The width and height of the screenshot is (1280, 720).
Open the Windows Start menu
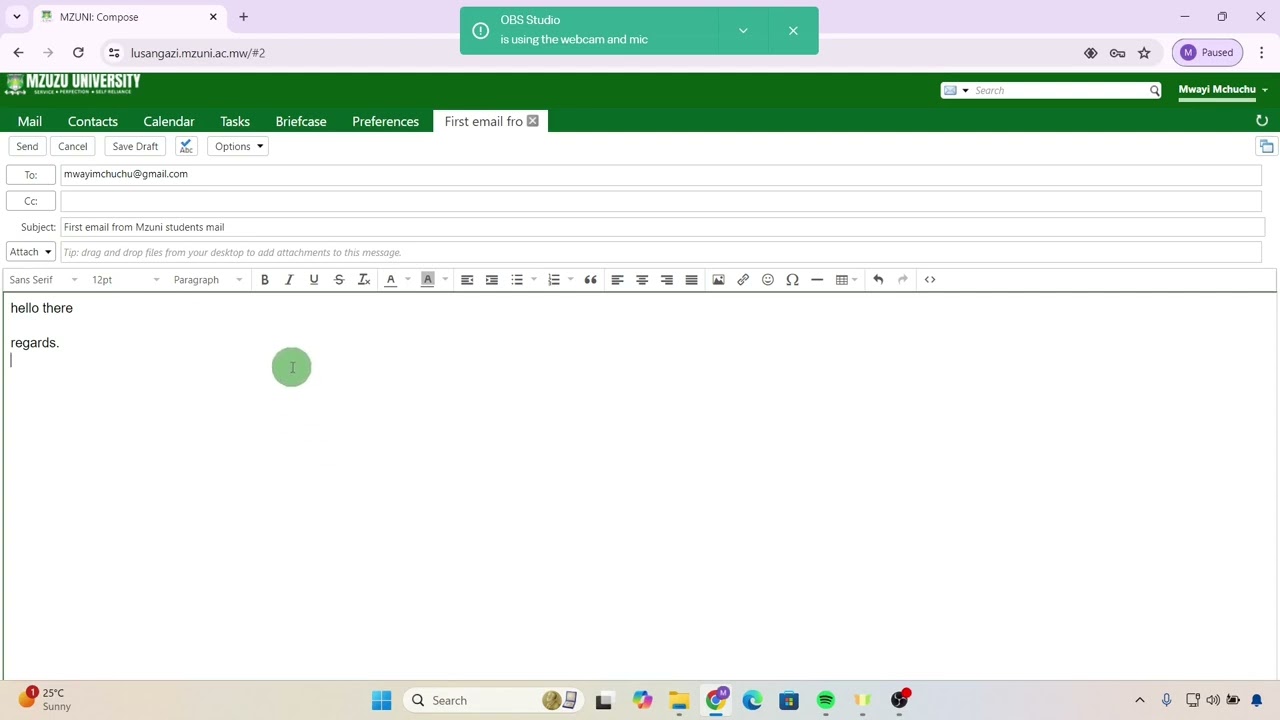coord(382,701)
